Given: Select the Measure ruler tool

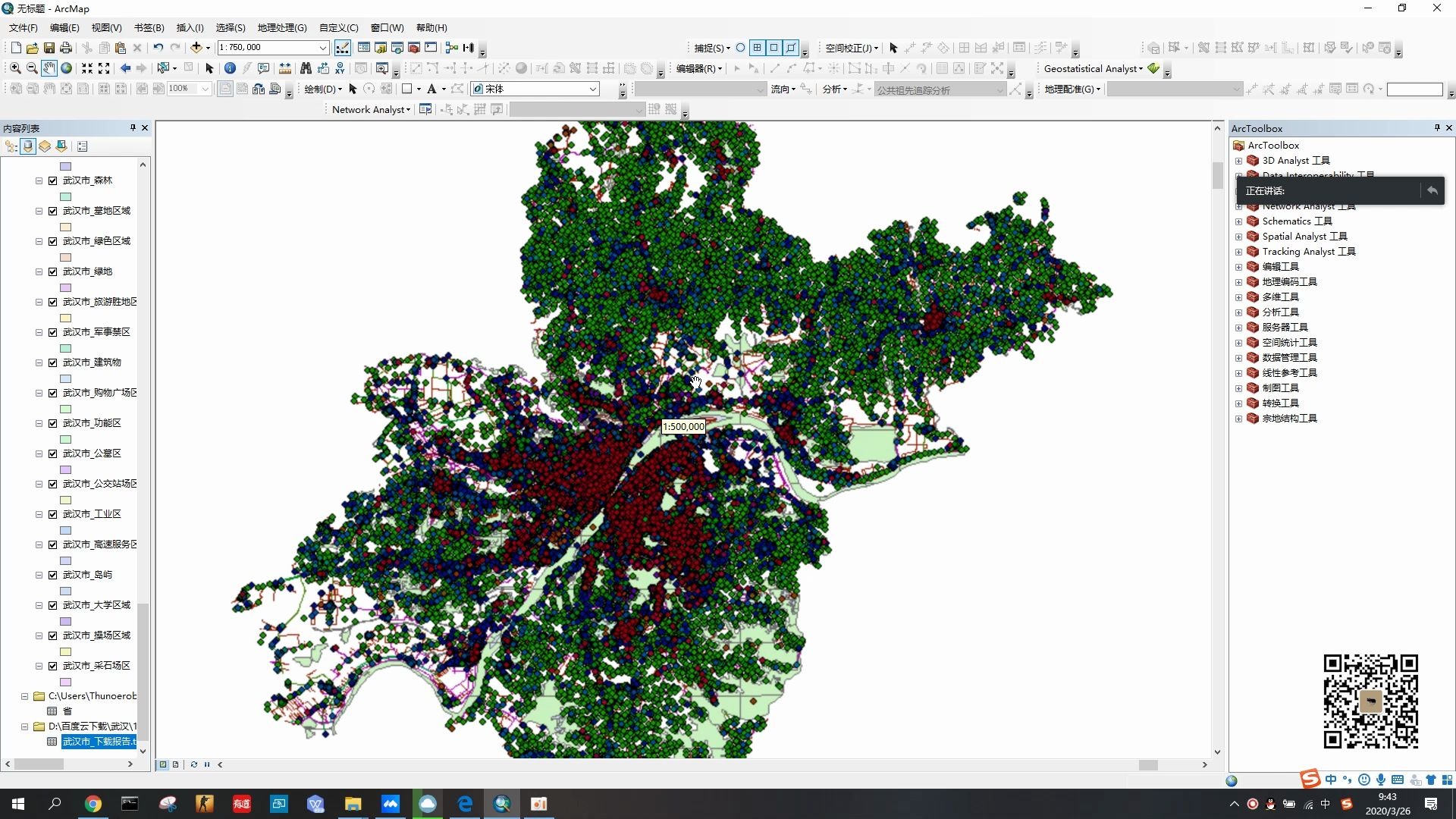Looking at the screenshot, I should [285, 68].
